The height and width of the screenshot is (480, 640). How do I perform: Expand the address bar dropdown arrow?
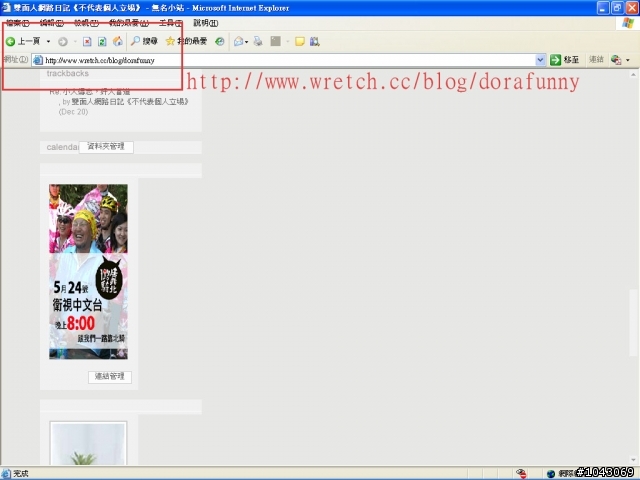[x=540, y=60]
